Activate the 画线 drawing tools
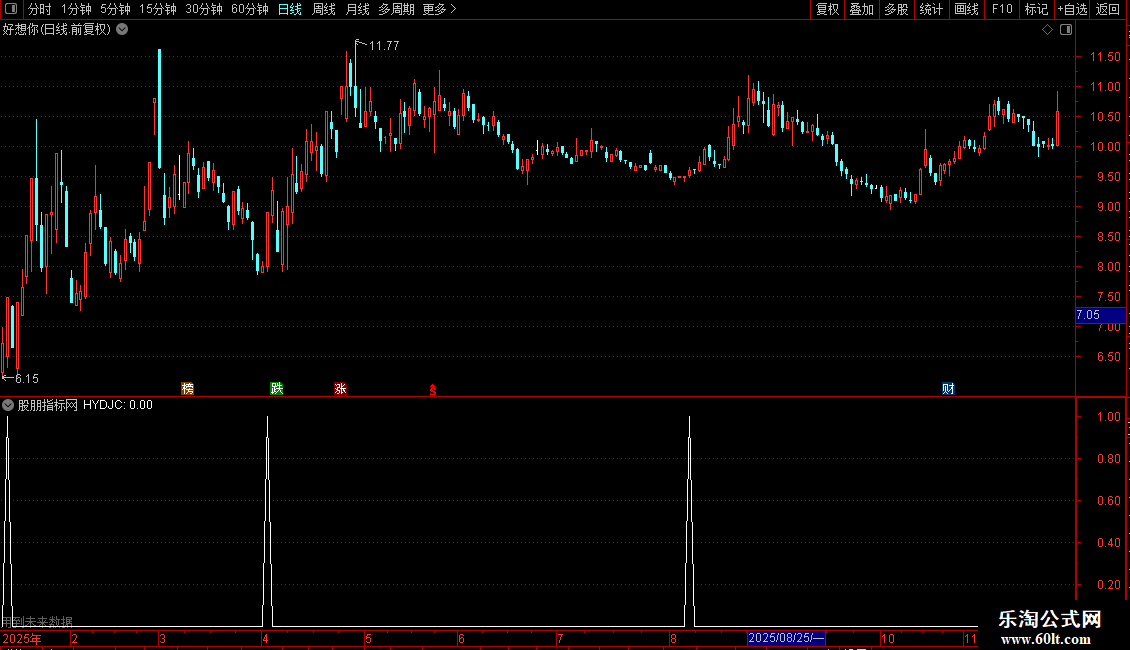This screenshot has height=650, width=1130. 966,9
